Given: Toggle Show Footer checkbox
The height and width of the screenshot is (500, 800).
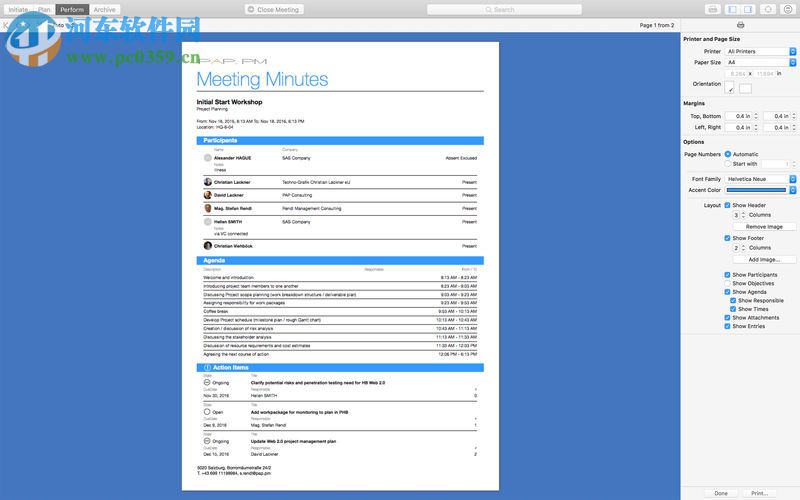Looking at the screenshot, I should pos(727,238).
